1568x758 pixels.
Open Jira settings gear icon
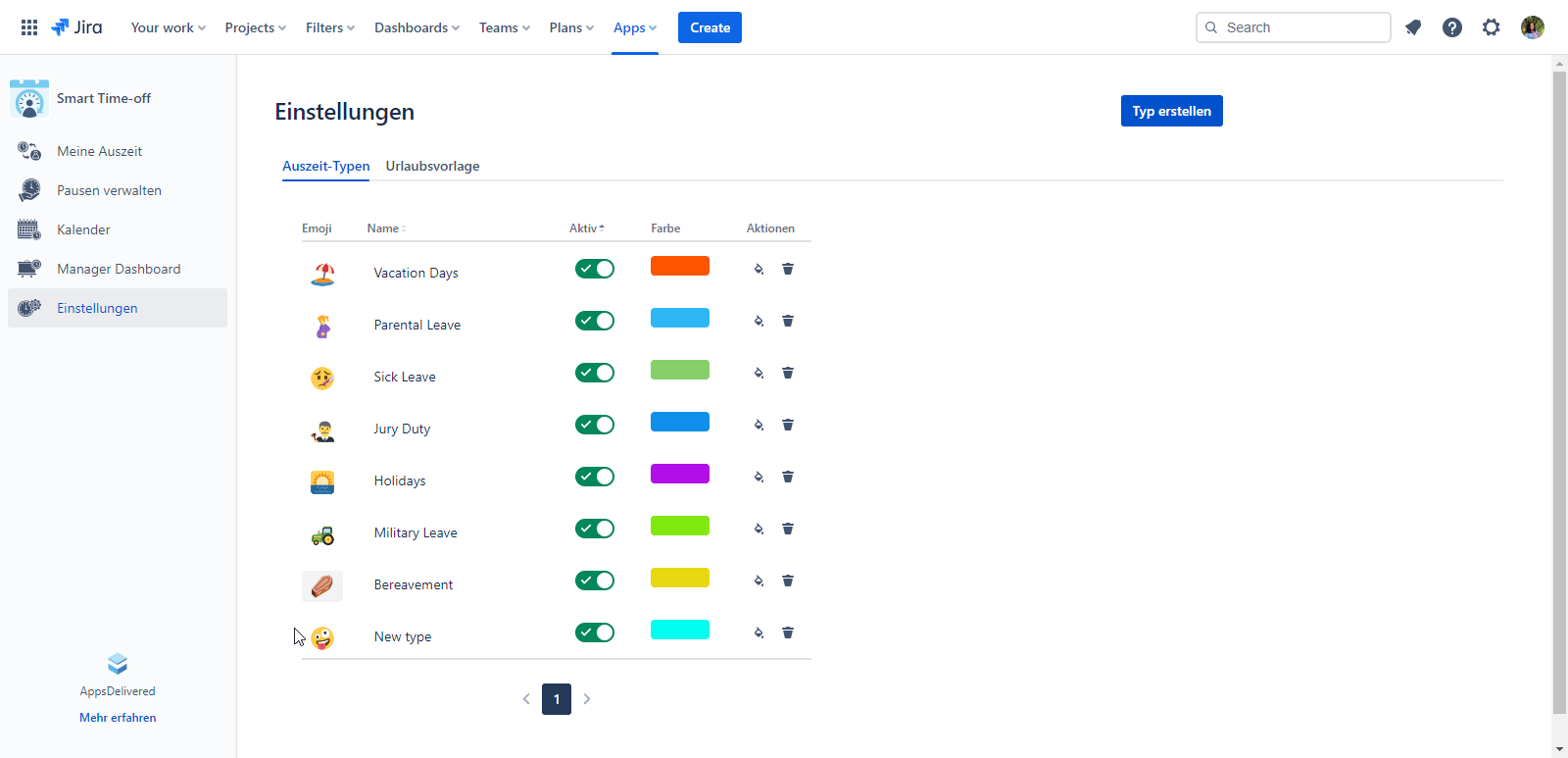(1492, 27)
